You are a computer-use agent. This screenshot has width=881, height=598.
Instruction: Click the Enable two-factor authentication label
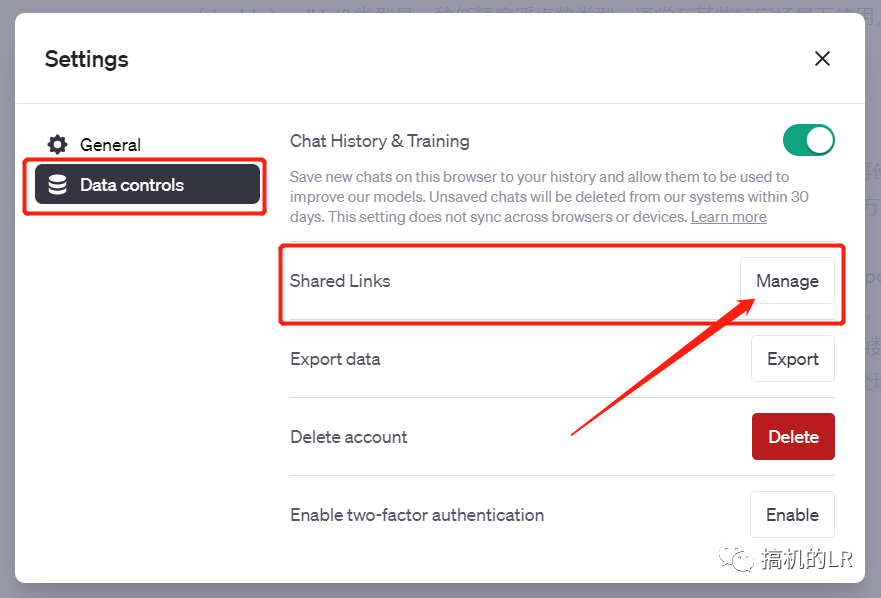pos(417,515)
